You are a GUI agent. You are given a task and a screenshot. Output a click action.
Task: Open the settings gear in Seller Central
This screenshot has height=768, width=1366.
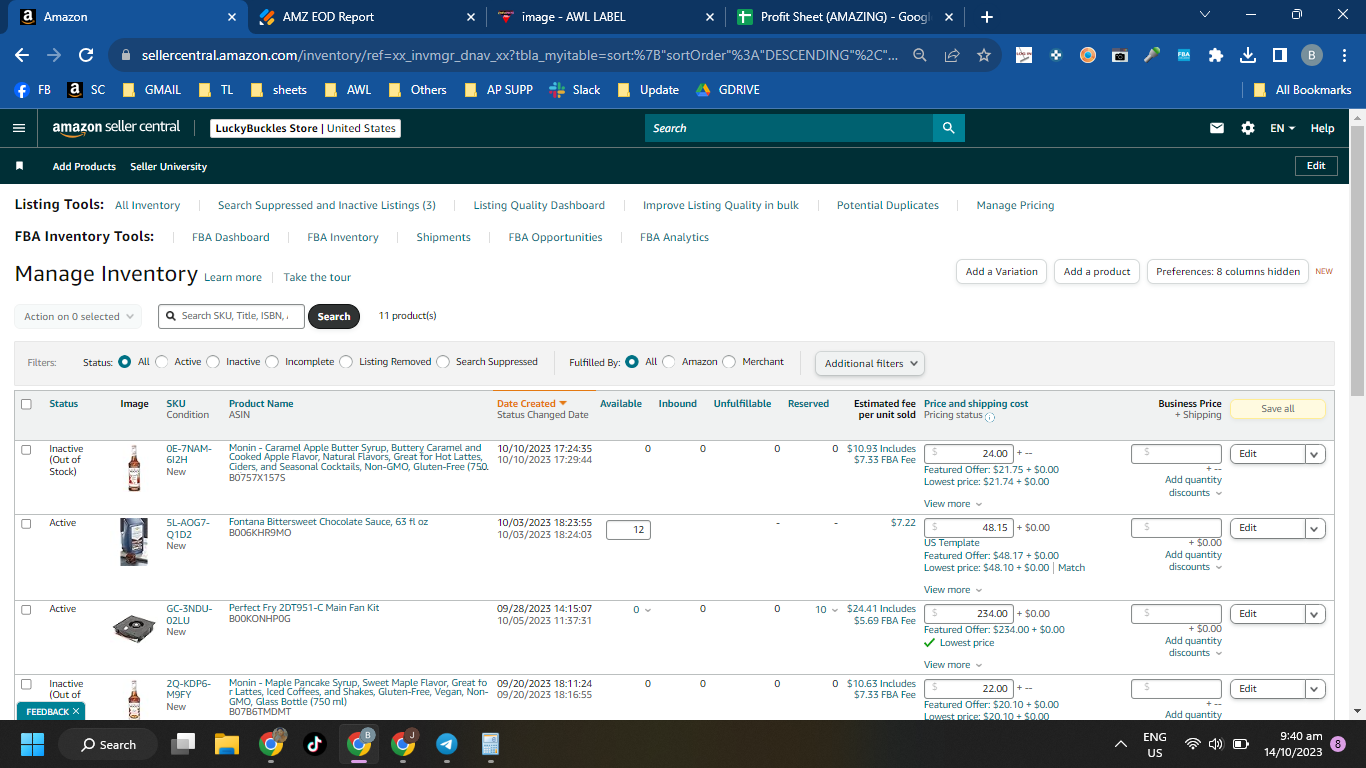coord(1248,128)
